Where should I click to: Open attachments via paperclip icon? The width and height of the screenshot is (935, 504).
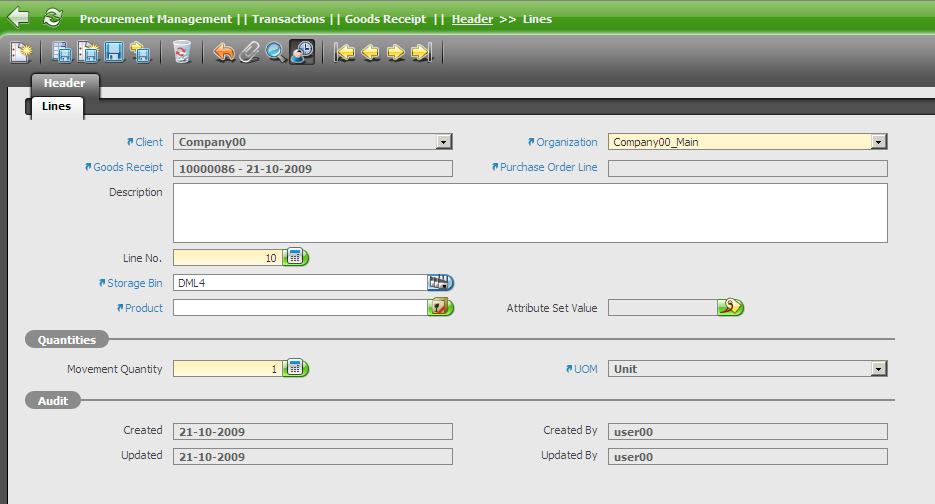[250, 52]
